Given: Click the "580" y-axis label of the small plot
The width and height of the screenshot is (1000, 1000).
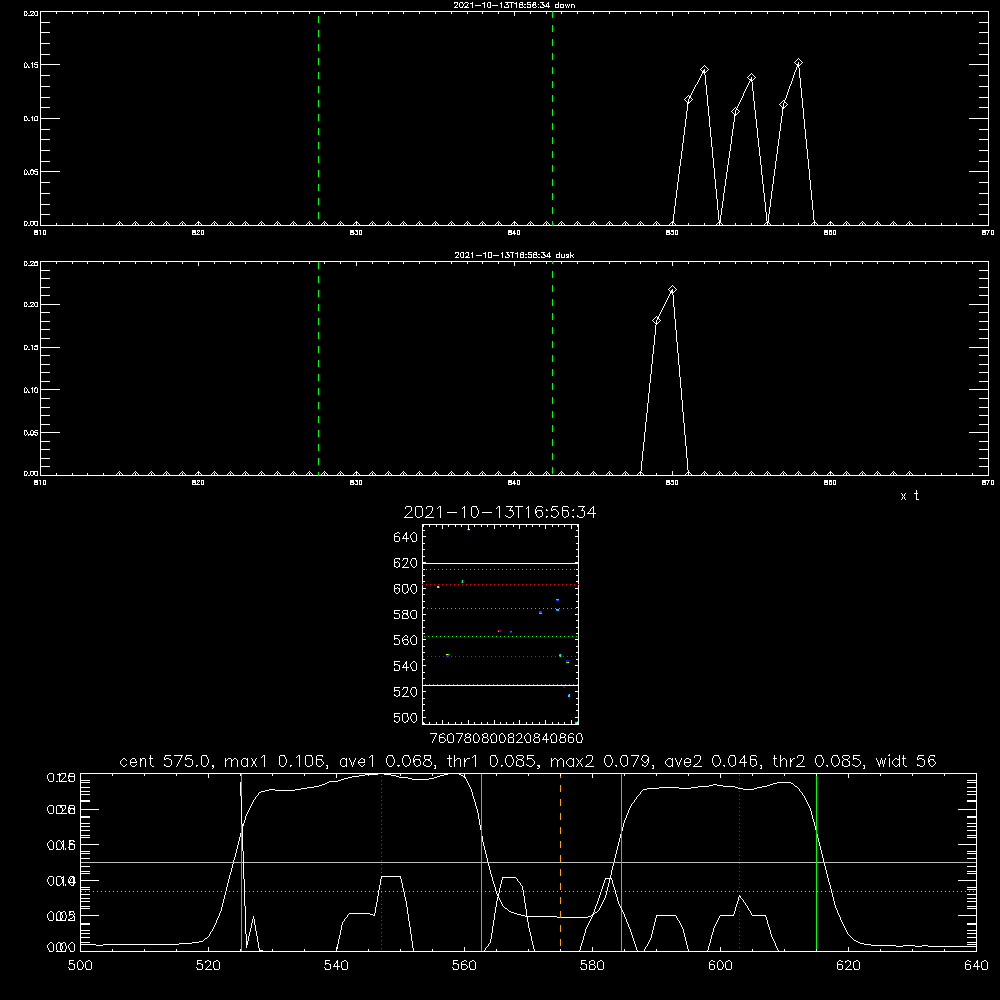Looking at the screenshot, I should point(406,615).
